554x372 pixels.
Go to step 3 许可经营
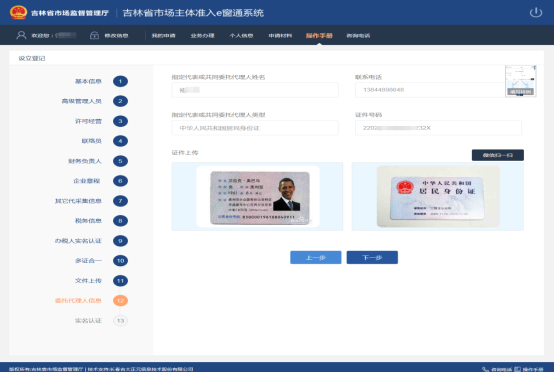coord(120,121)
